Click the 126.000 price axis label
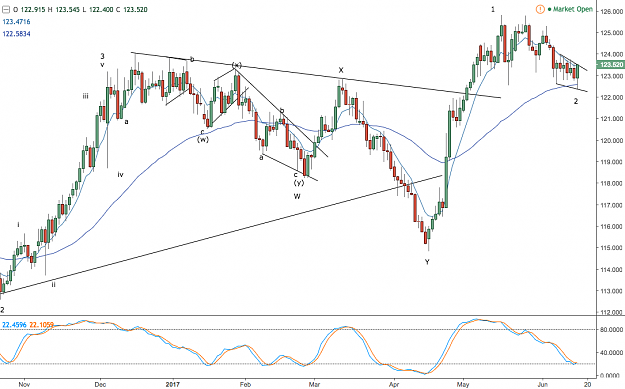Viewport: 625px width, 389px height. [x=611, y=11]
